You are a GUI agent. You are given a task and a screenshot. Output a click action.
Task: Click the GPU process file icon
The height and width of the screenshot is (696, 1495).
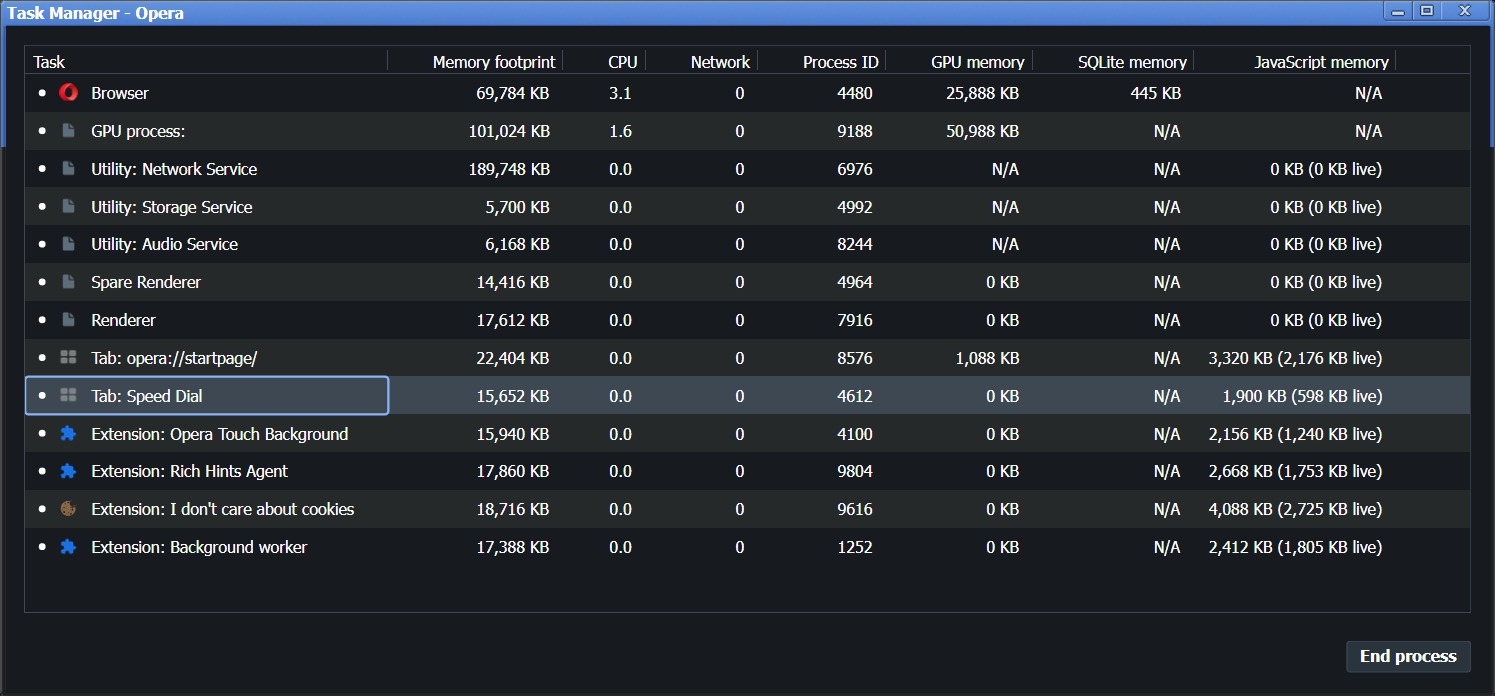pyautogui.click(x=68, y=131)
